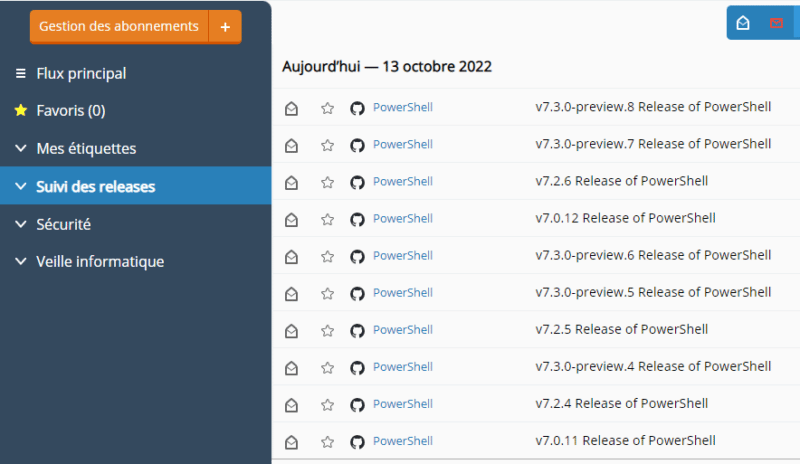Star the v7.2.4 article as favorite
The image size is (800, 464).
click(x=328, y=405)
